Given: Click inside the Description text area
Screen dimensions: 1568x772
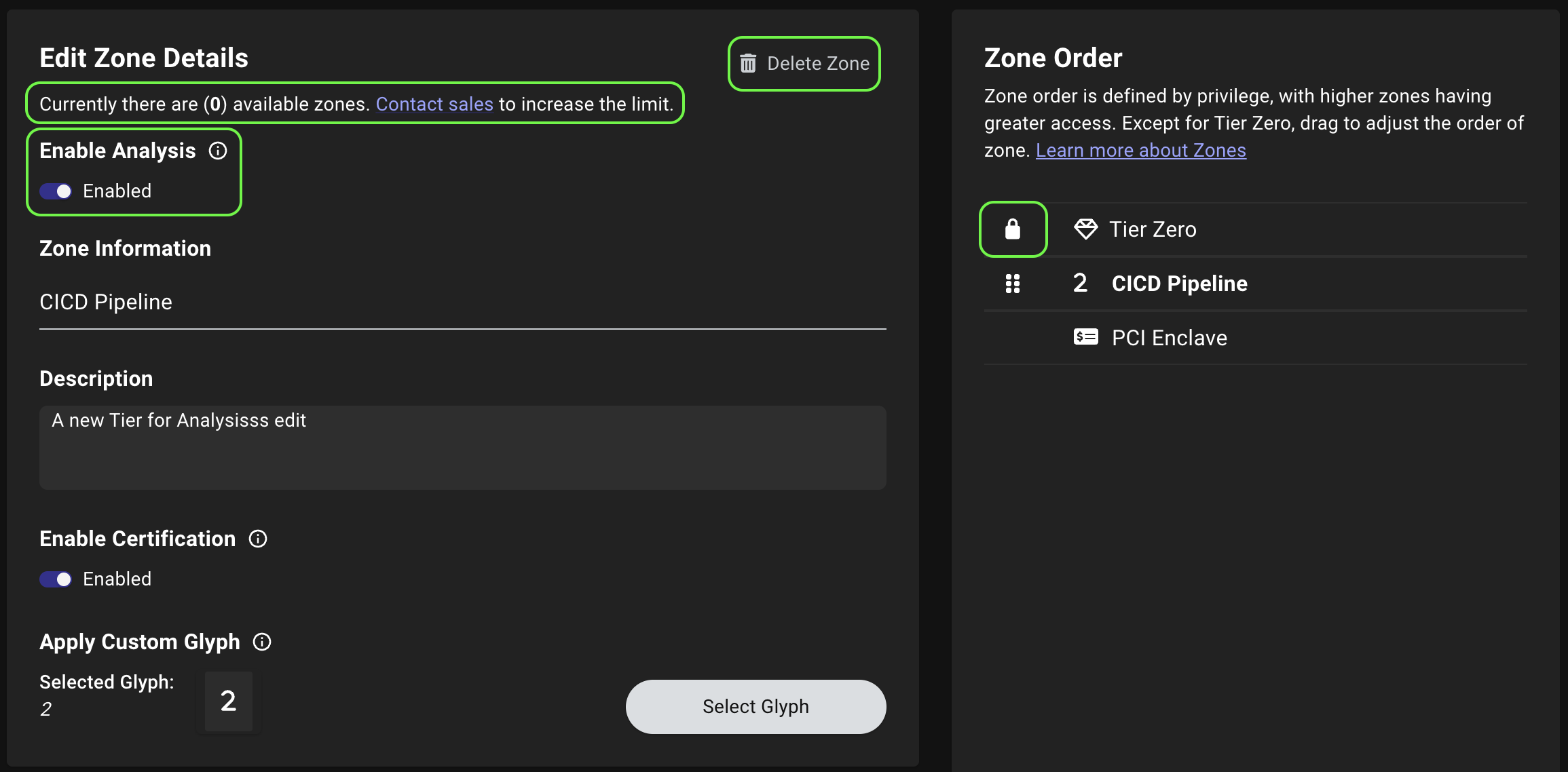Looking at the screenshot, I should click(463, 448).
